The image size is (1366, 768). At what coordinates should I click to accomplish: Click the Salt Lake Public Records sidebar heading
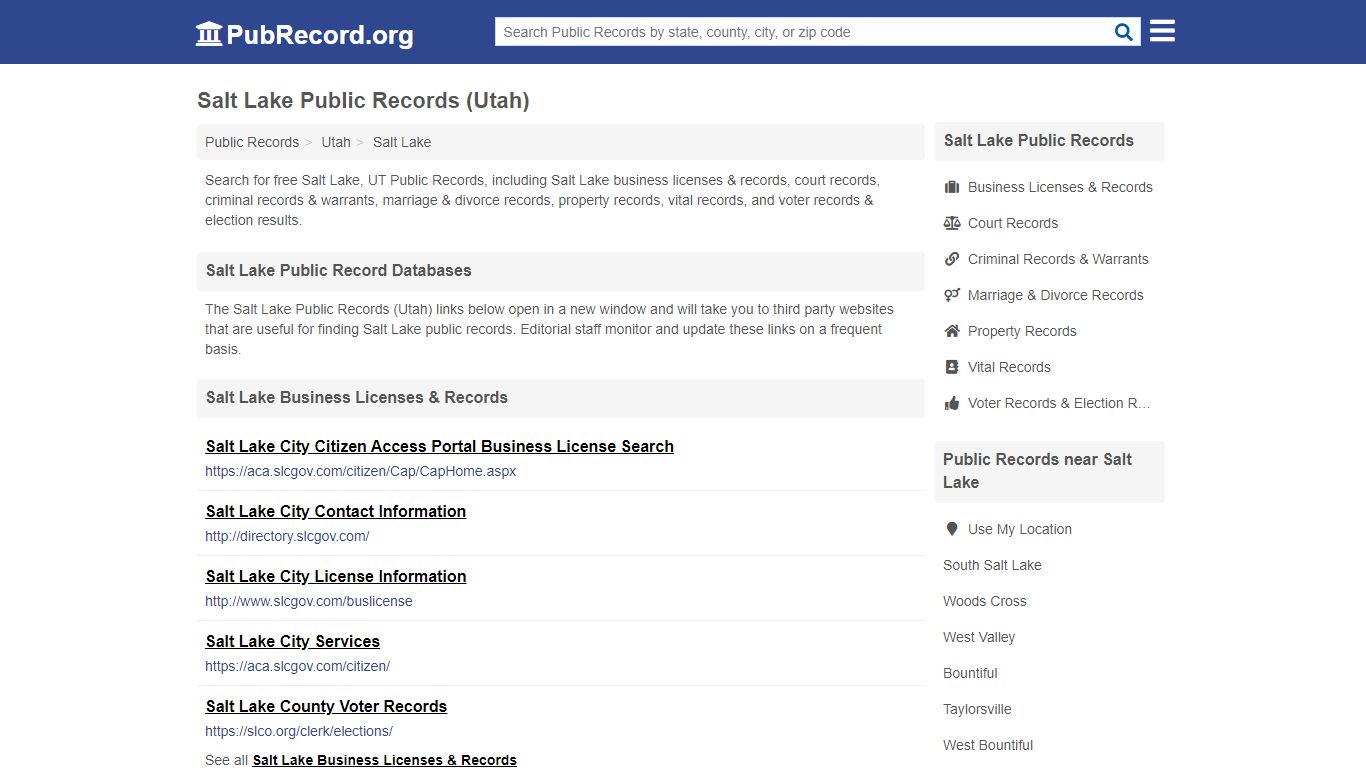1039,140
